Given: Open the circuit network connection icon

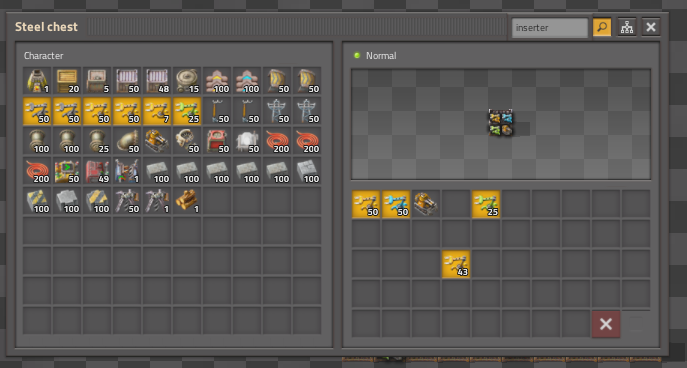Looking at the screenshot, I should 627,27.
